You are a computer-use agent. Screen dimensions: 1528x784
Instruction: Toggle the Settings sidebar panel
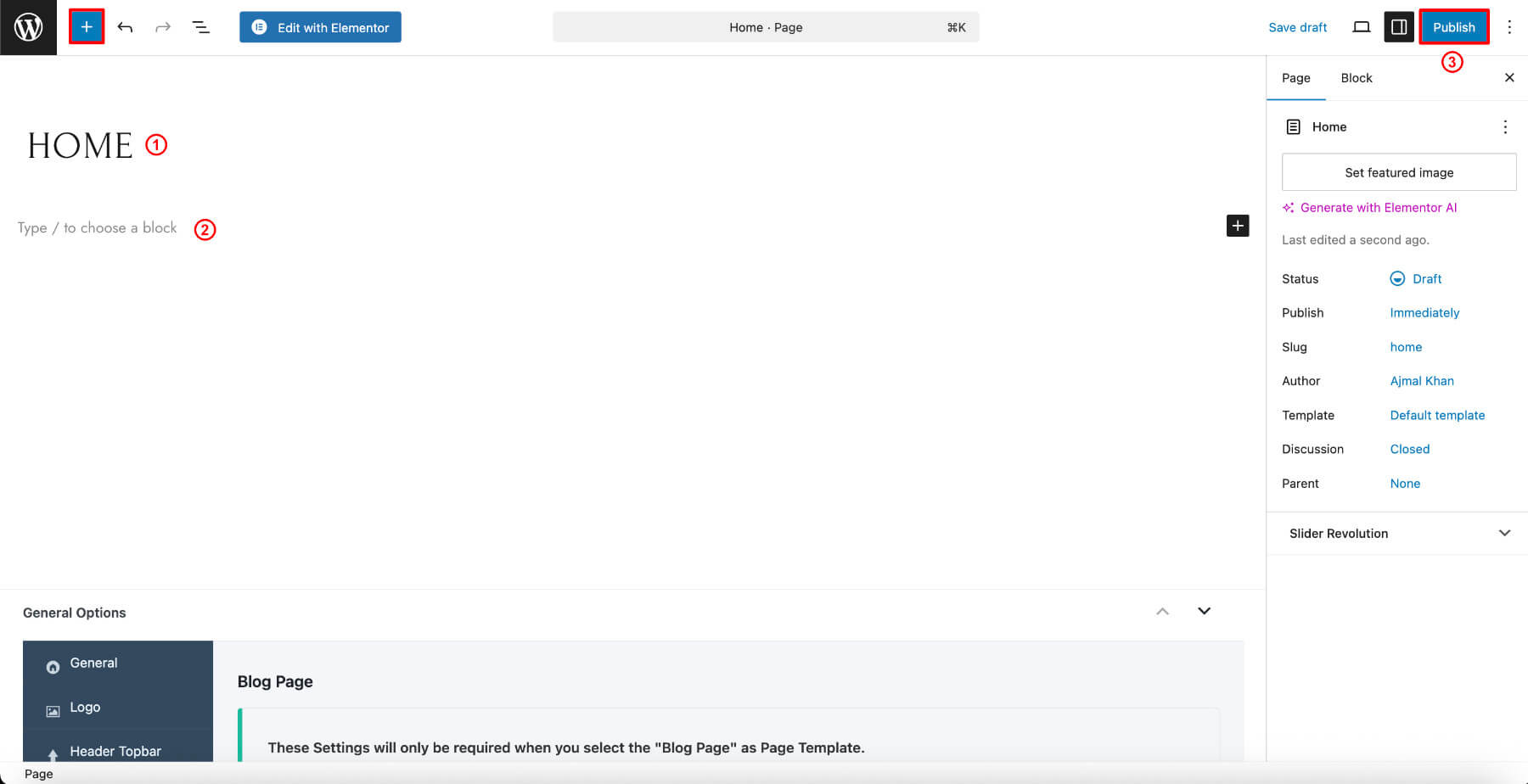pyautogui.click(x=1399, y=26)
